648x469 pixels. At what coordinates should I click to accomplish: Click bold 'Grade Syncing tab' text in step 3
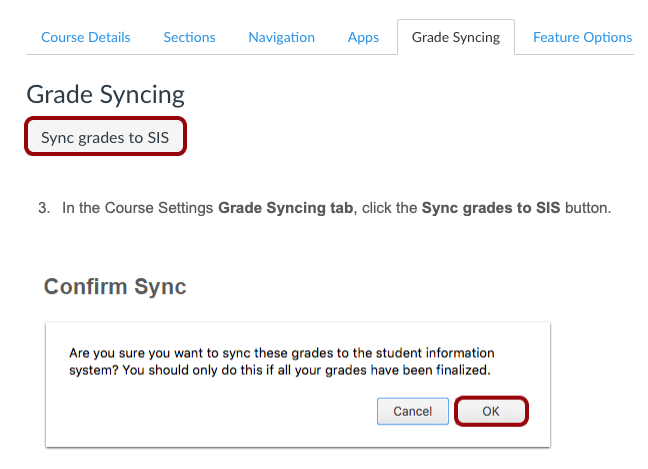pos(284,208)
